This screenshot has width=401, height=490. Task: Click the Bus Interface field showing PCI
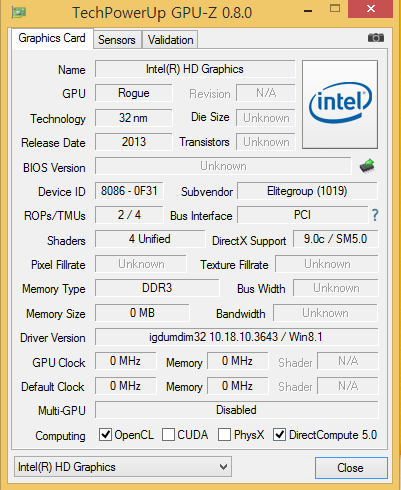click(x=303, y=215)
